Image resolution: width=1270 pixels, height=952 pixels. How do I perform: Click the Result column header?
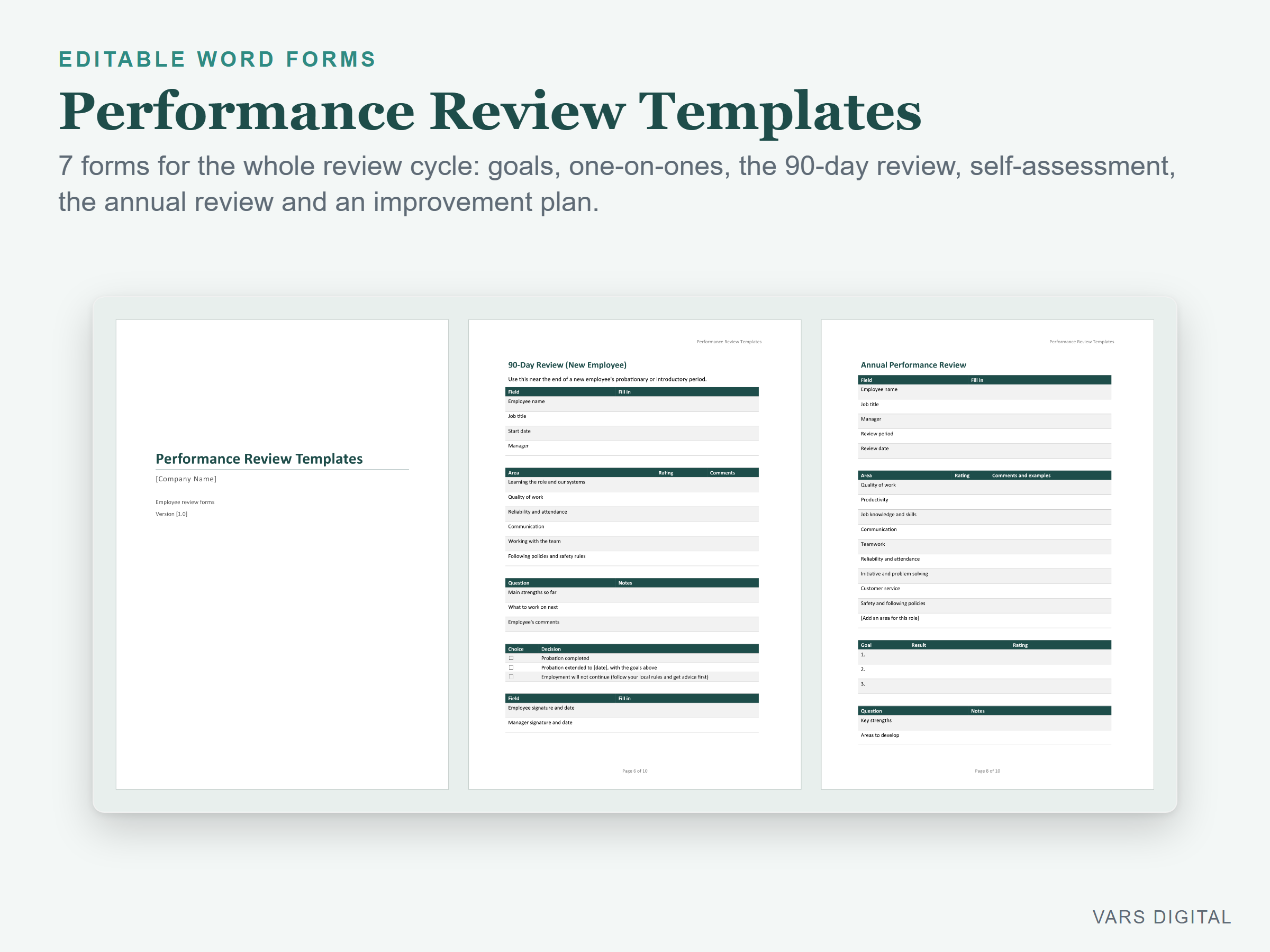click(919, 645)
